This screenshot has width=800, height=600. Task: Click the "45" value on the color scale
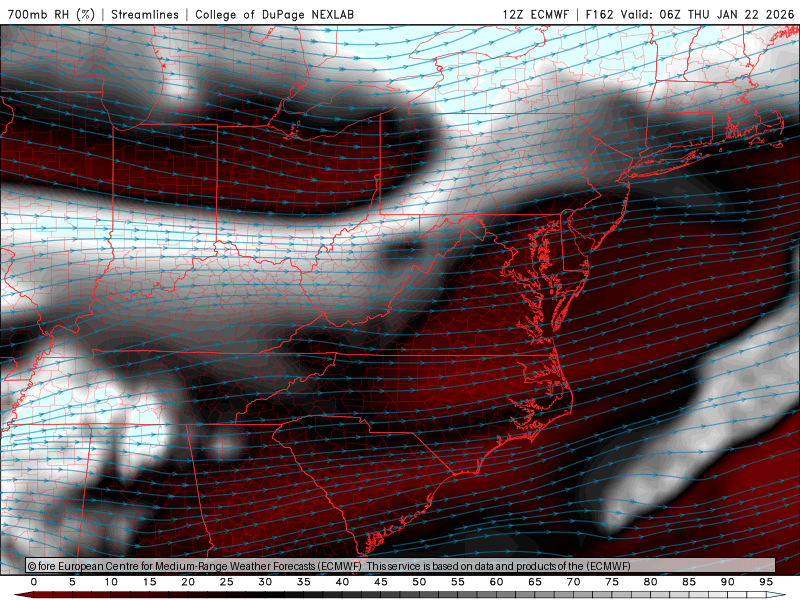[381, 582]
